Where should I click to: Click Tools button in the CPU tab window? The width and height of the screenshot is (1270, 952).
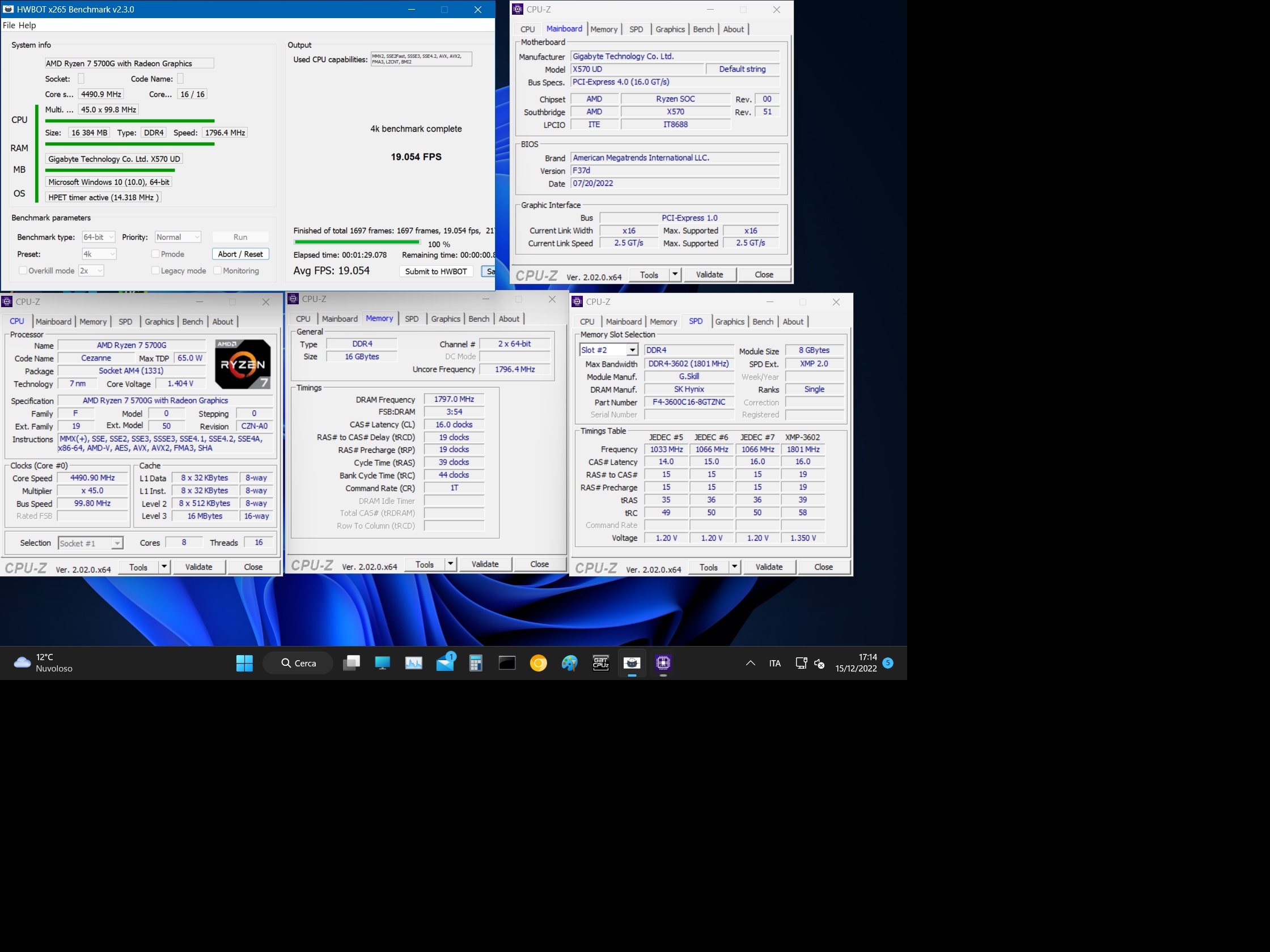point(138,567)
